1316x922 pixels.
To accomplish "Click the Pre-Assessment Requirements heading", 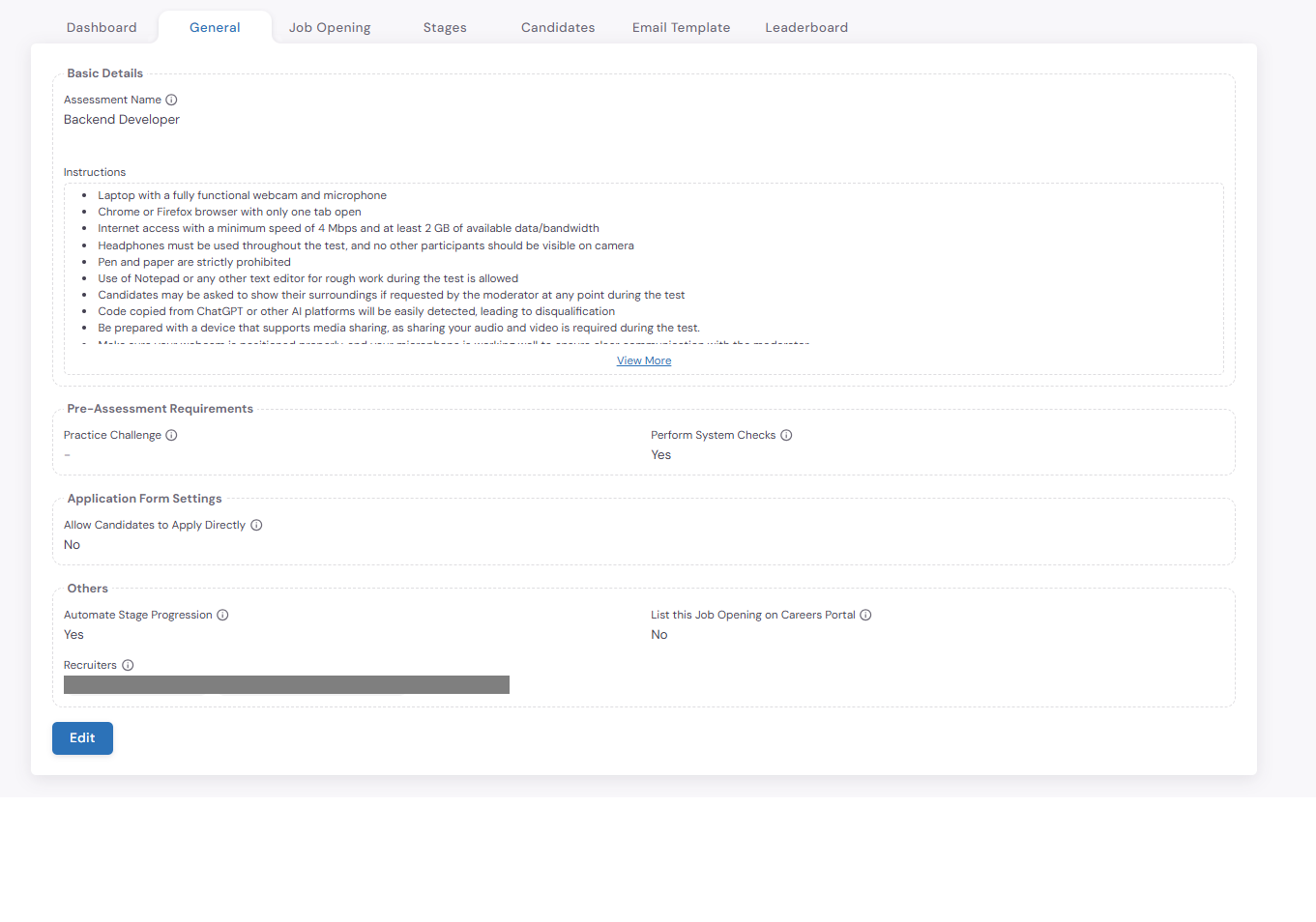I will tap(161, 409).
